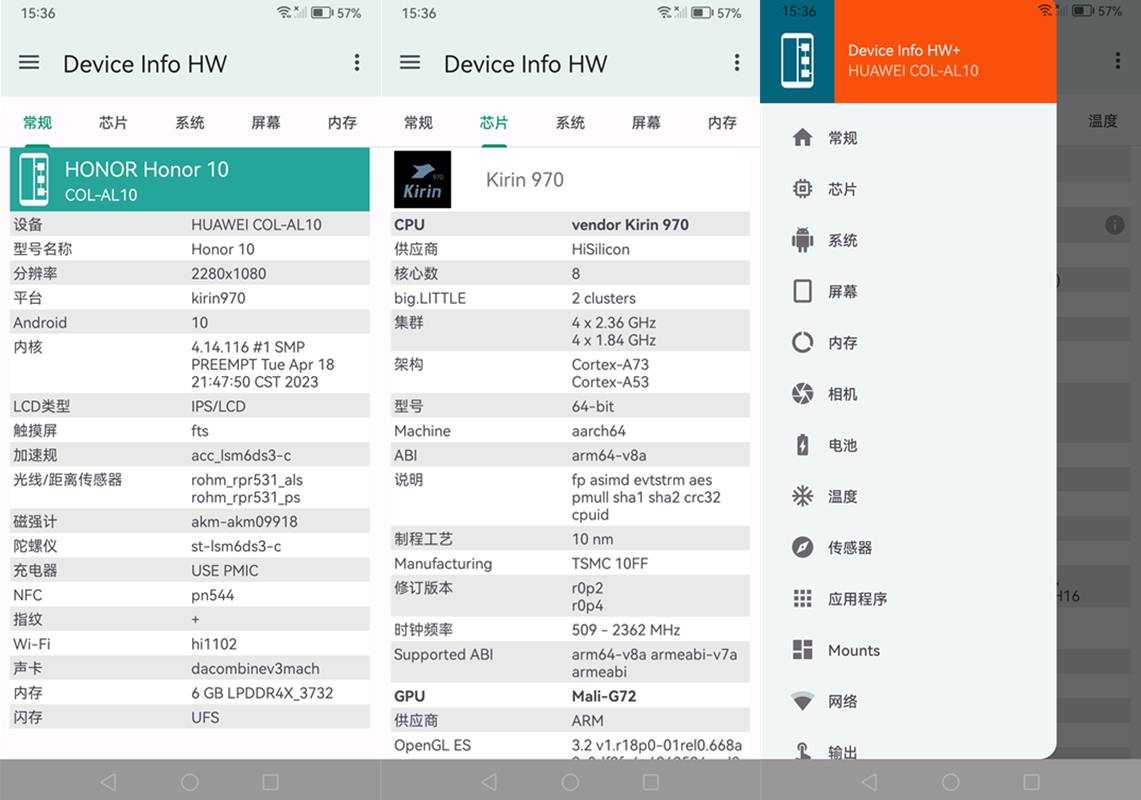Select the 网络 network Wi-Fi icon
The width and height of the screenshot is (1141, 800).
[800, 700]
